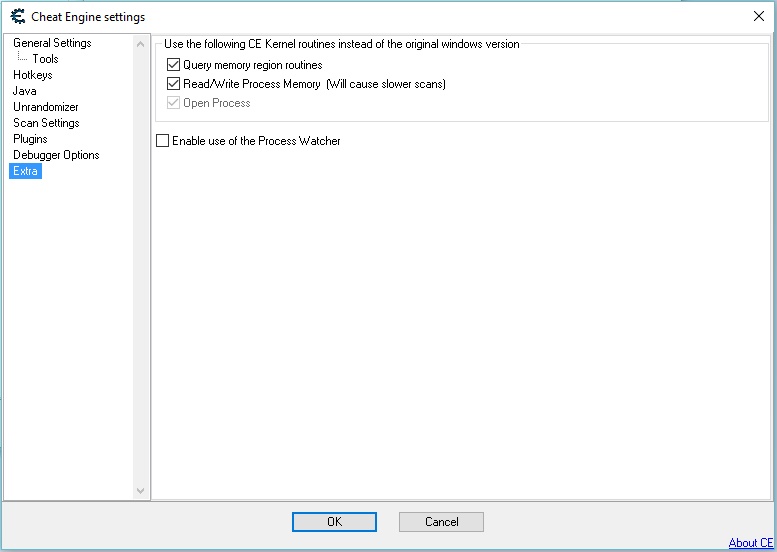Image resolution: width=777 pixels, height=552 pixels.
Task: Click the sidebar scrollbar down arrow
Action: coord(140,491)
